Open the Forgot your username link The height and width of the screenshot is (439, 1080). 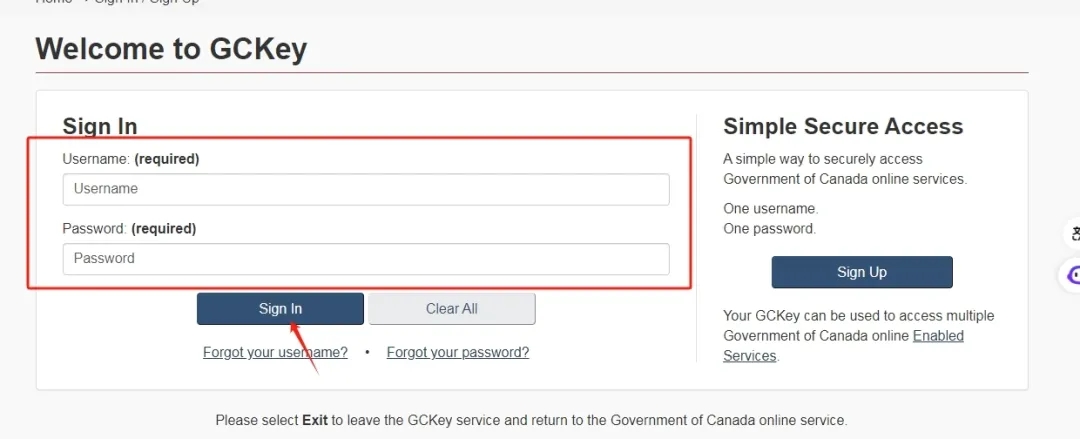click(x=275, y=352)
